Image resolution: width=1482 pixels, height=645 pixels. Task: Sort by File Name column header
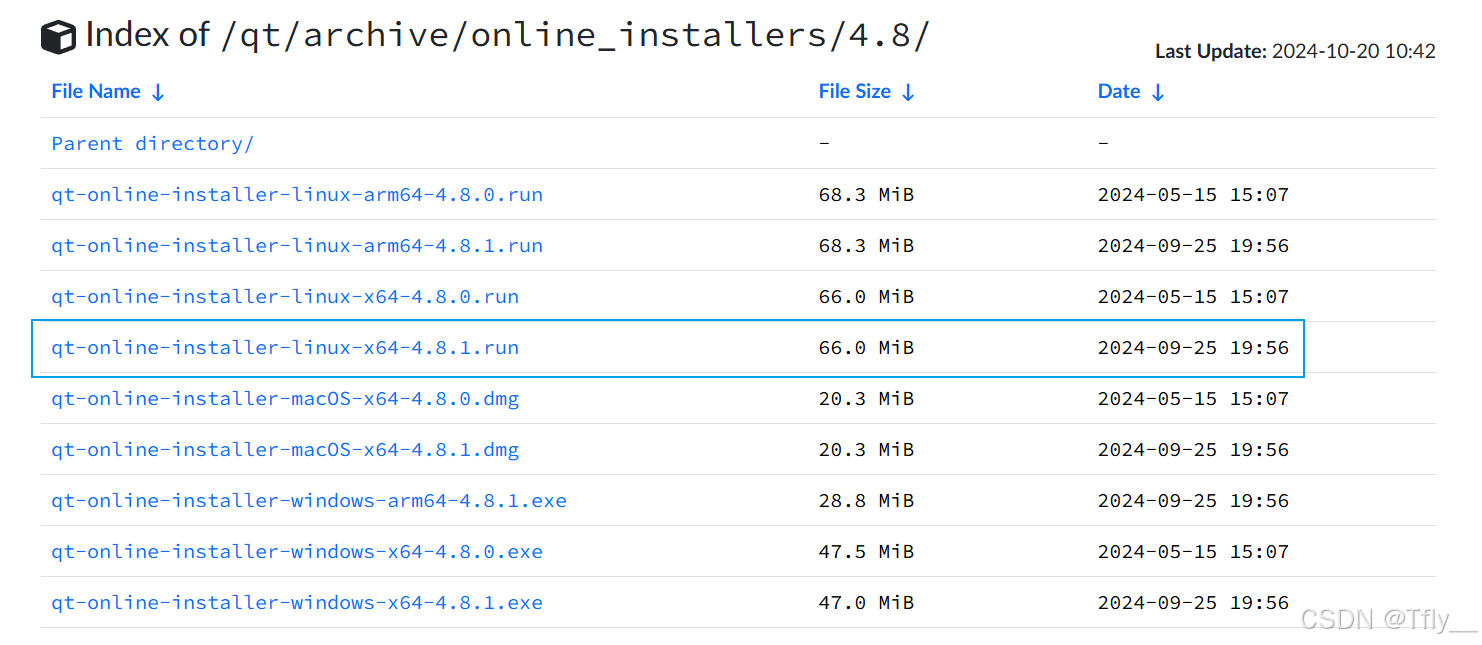96,92
